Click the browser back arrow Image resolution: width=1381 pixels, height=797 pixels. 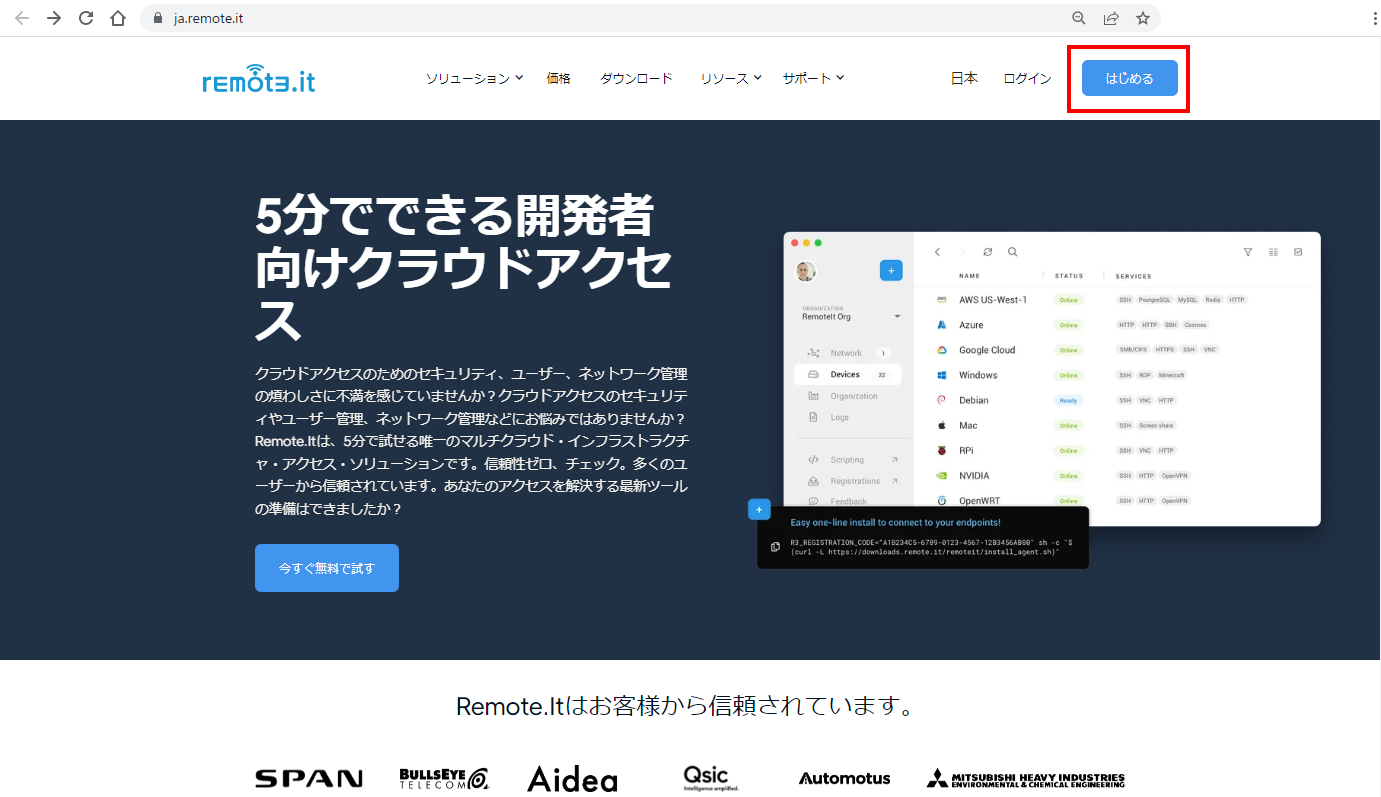tap(22, 18)
